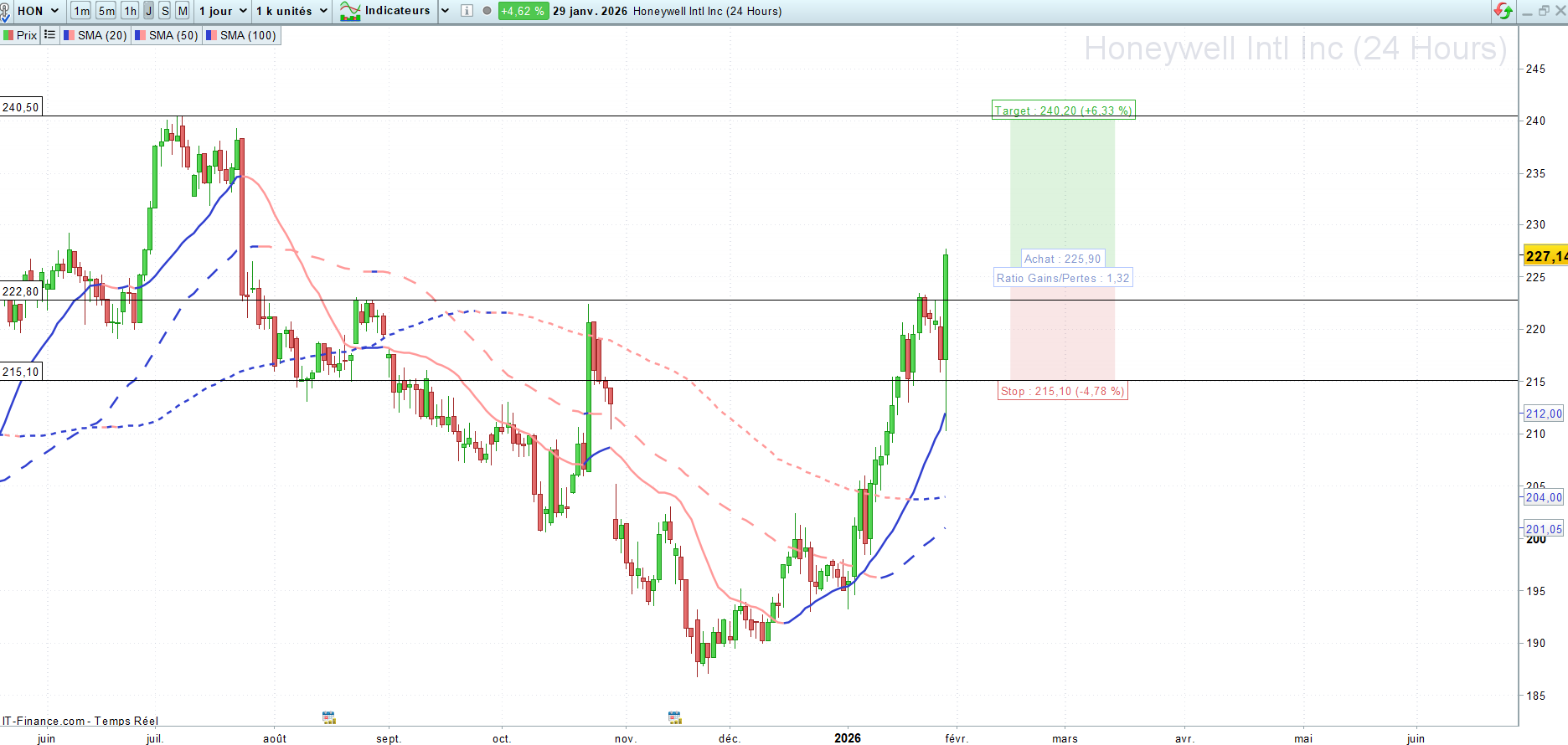Click the event calendar icon near December
Viewport: 1568px width, 745px height.
click(x=675, y=717)
